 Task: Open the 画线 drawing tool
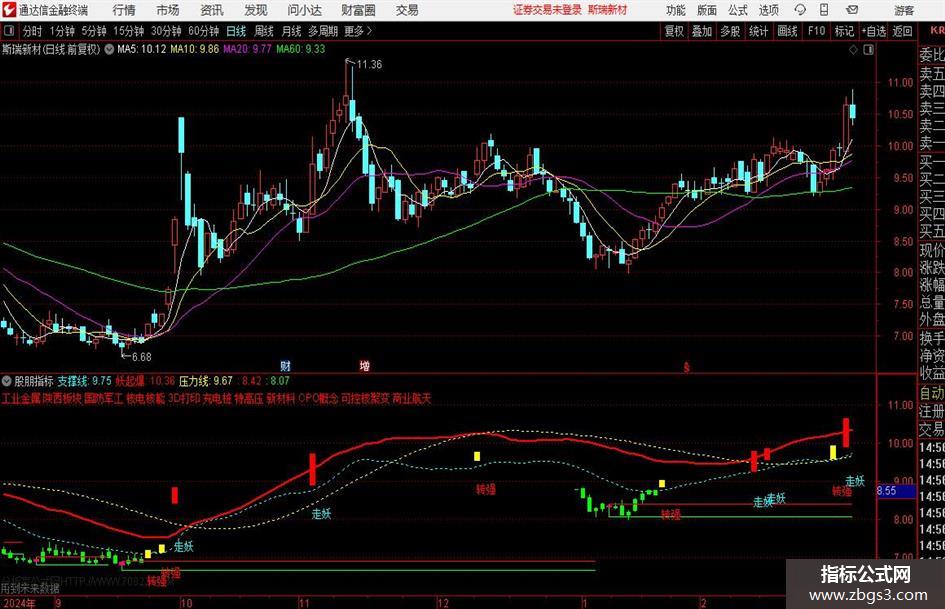tap(787, 31)
